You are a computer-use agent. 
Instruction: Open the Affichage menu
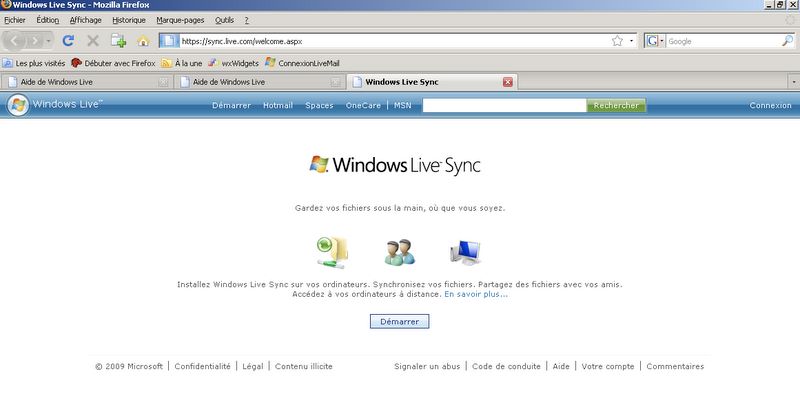click(x=86, y=20)
